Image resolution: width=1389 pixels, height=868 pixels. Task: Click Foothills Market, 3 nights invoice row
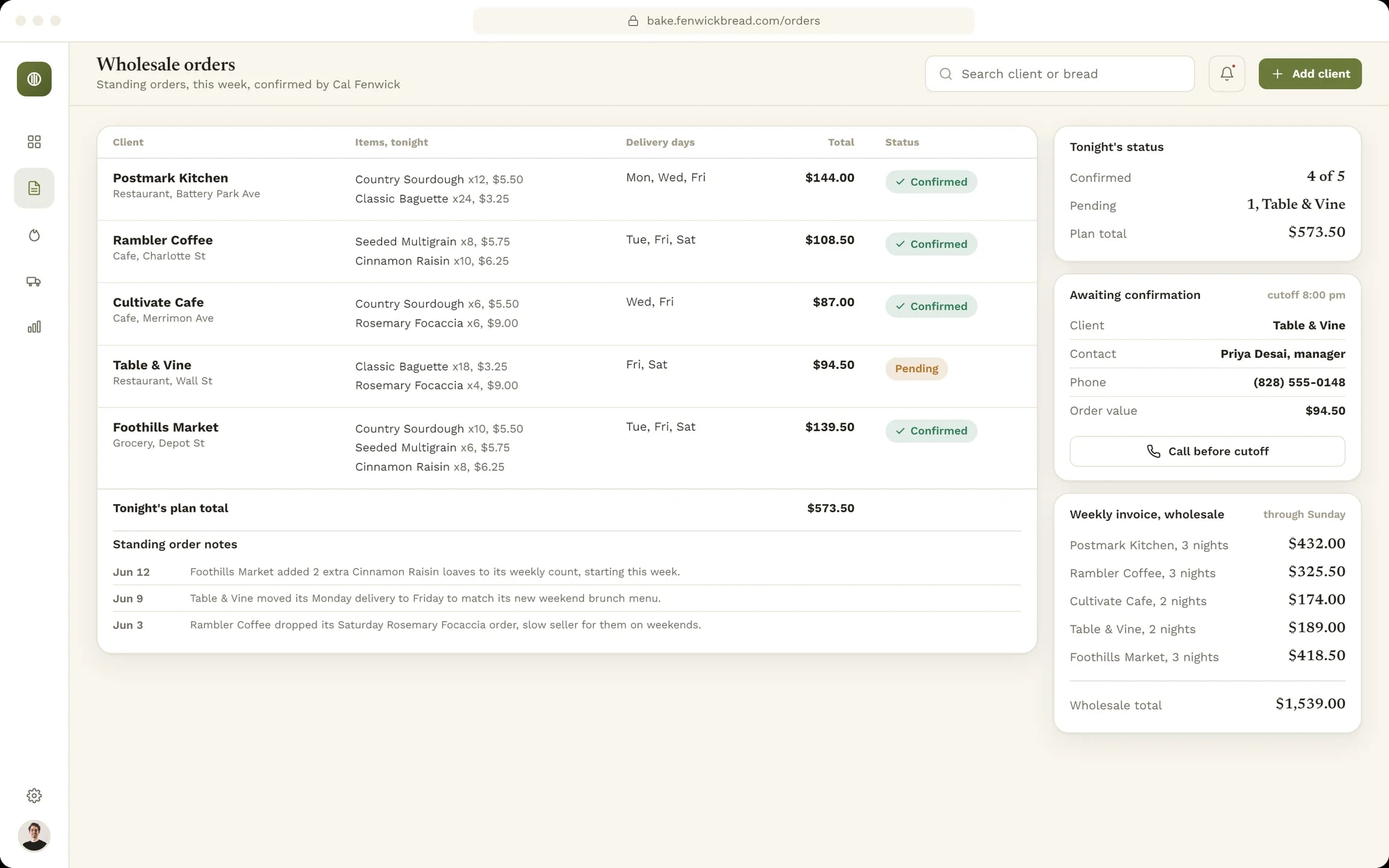[1208, 656]
